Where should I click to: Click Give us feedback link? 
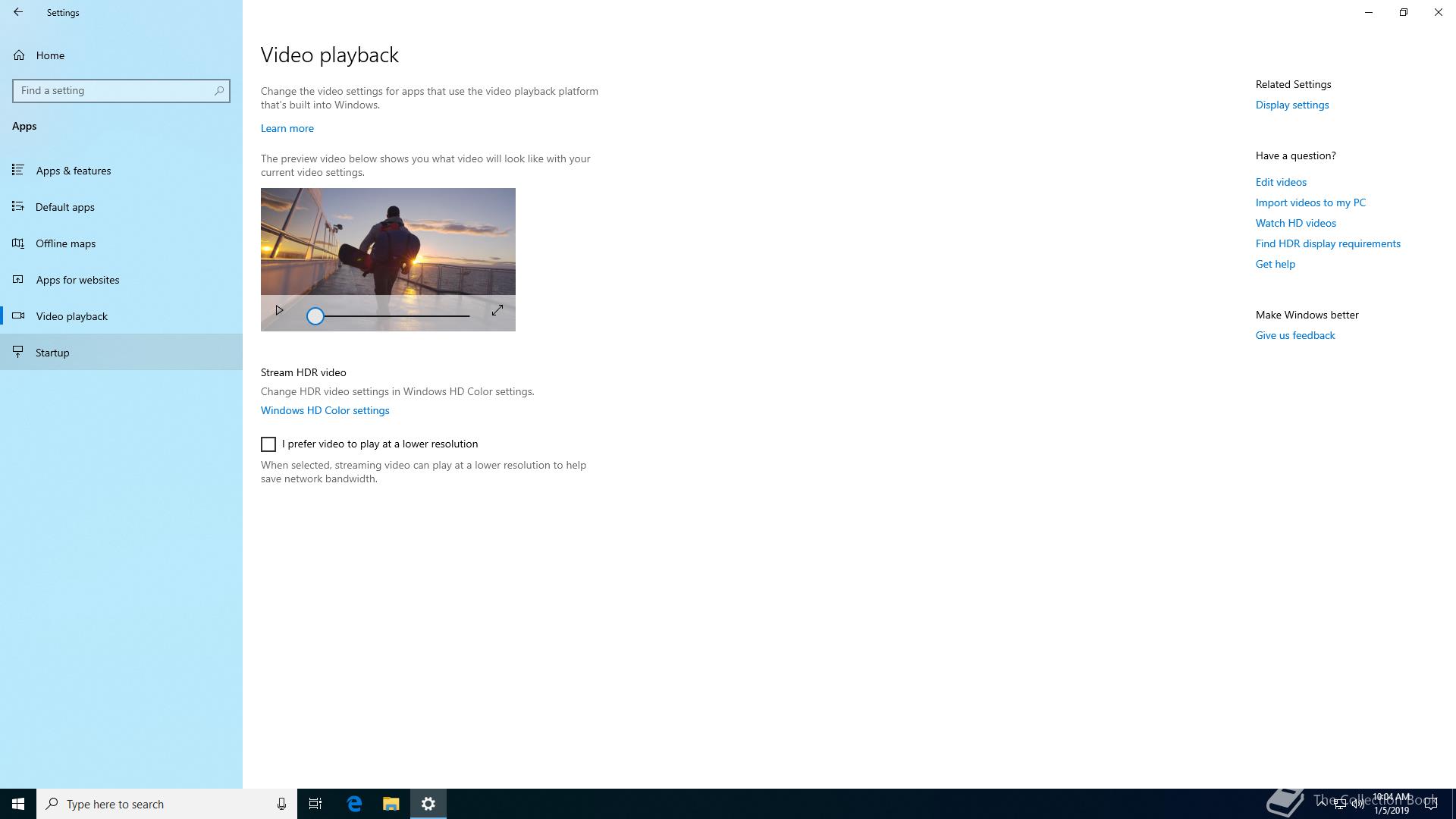(1294, 335)
